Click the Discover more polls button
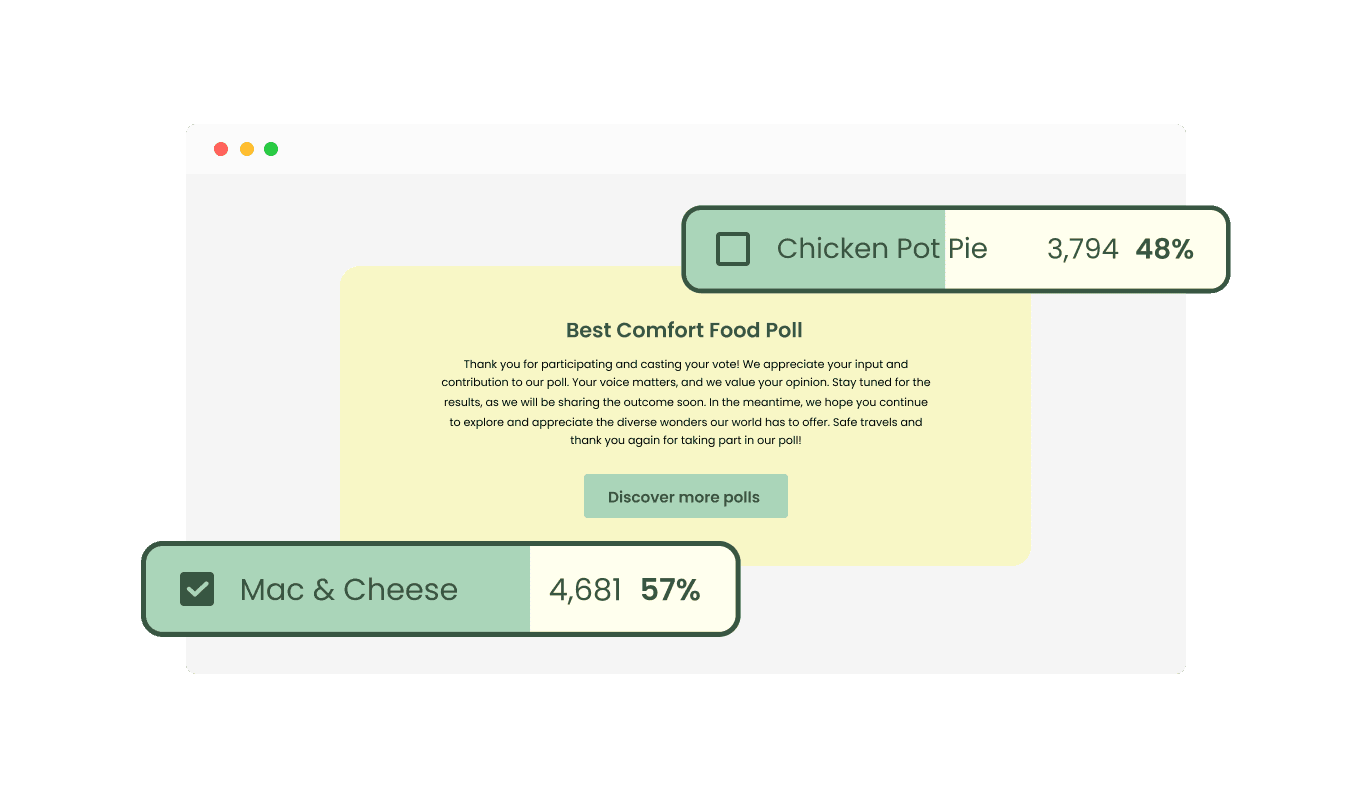This screenshot has width=1370, height=800. click(x=686, y=496)
